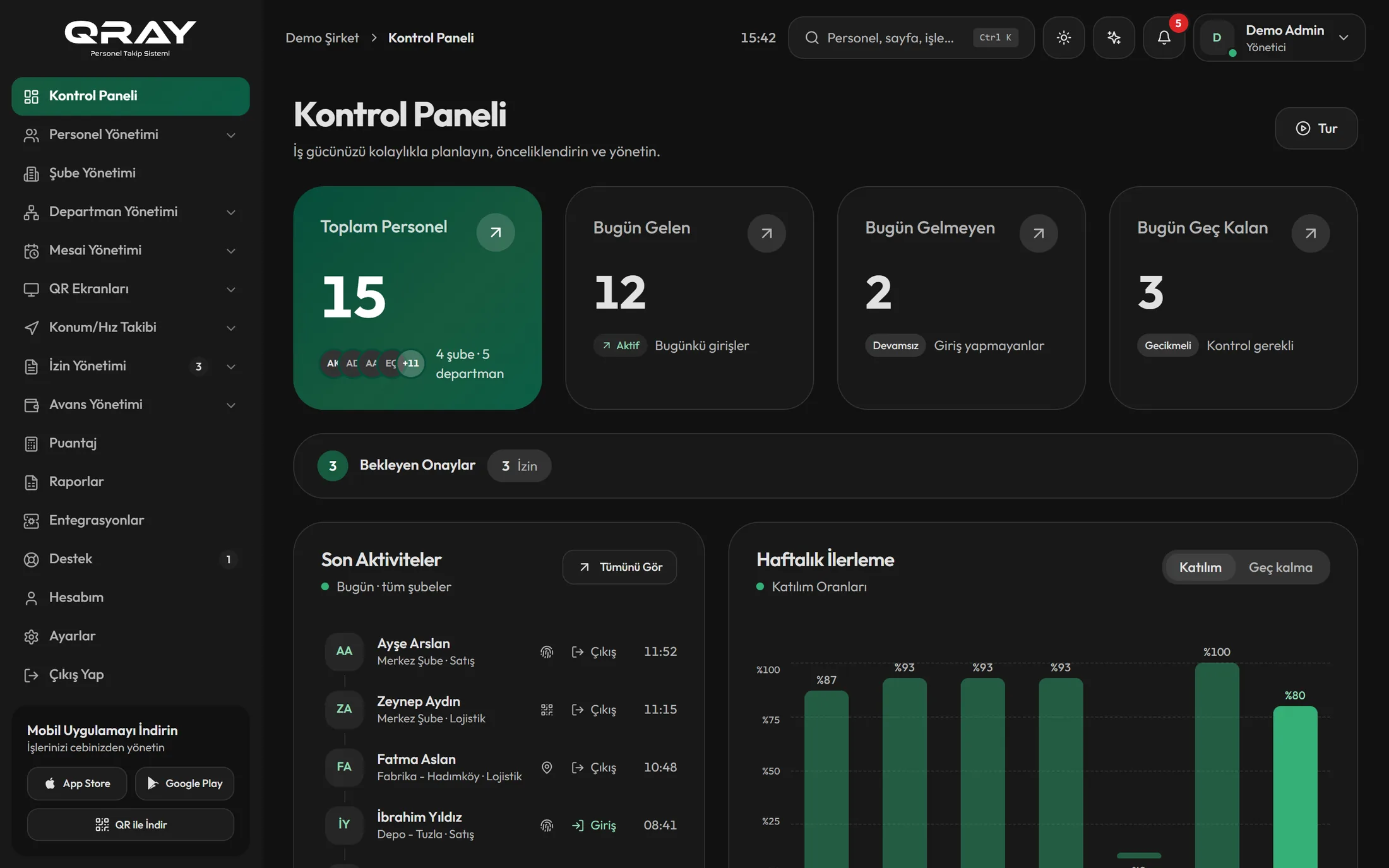Click the App Store download button
The height and width of the screenshot is (868, 1389).
tap(77, 783)
